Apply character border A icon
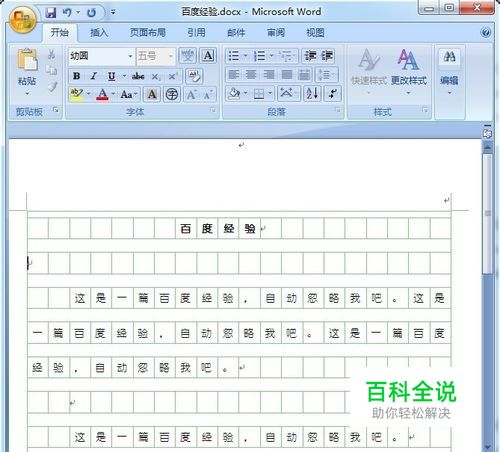 point(208,56)
